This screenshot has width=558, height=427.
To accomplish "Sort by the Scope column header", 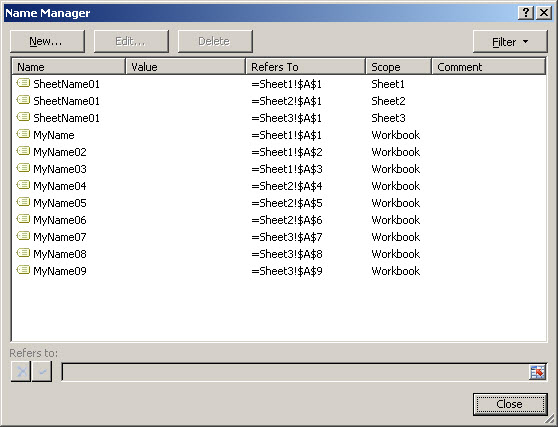I will pyautogui.click(x=399, y=67).
